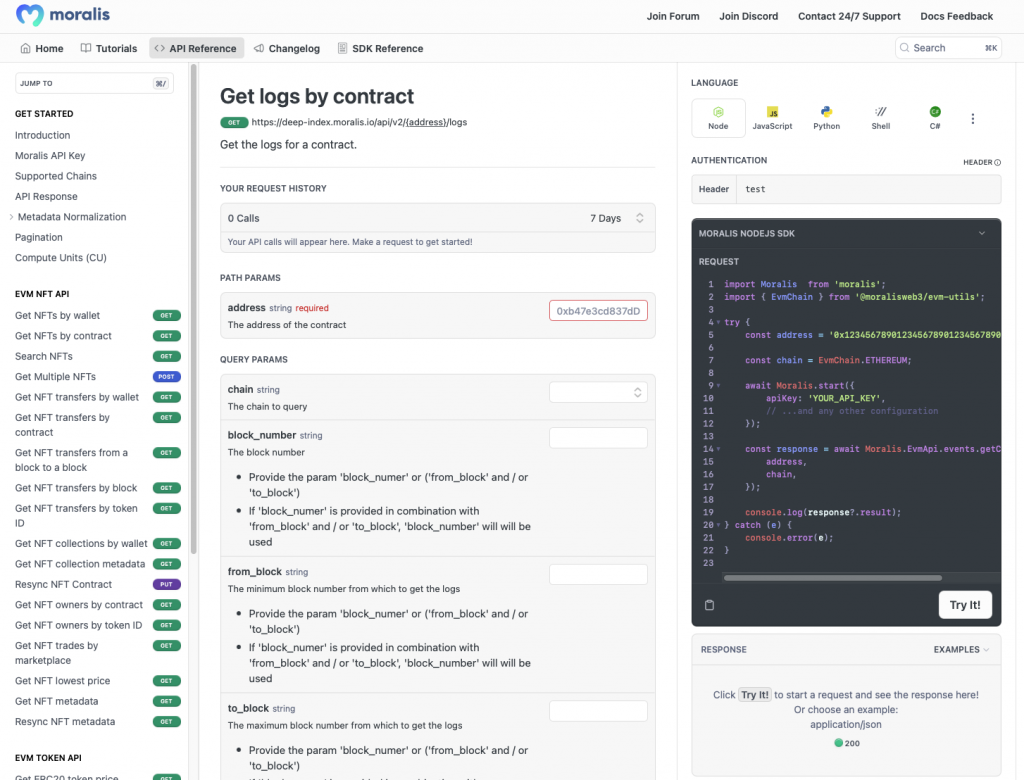Fold code line 9 Moralis.start block

point(718,386)
